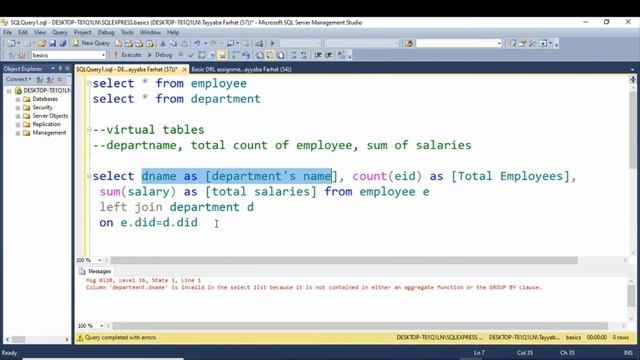
Task: Open the Edit menu
Action: (23, 32)
